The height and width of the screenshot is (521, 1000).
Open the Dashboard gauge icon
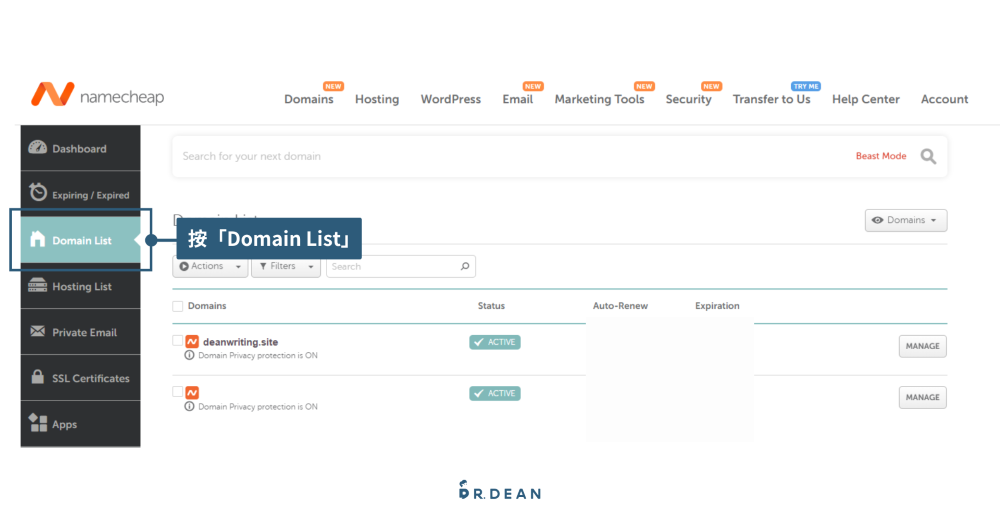38,148
